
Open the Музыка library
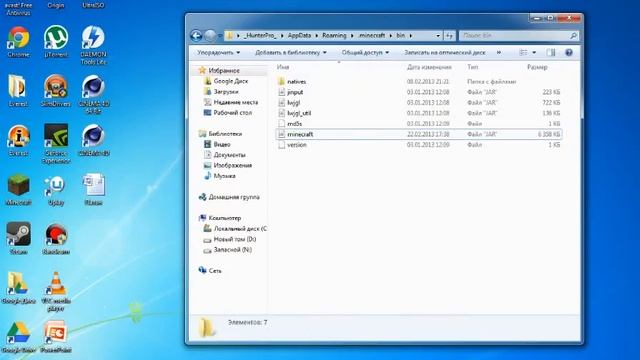(224, 176)
